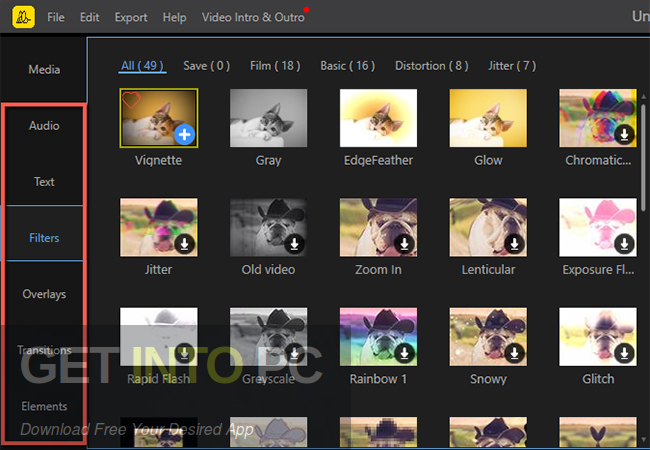Filter by Distortion (8) category

(432, 66)
